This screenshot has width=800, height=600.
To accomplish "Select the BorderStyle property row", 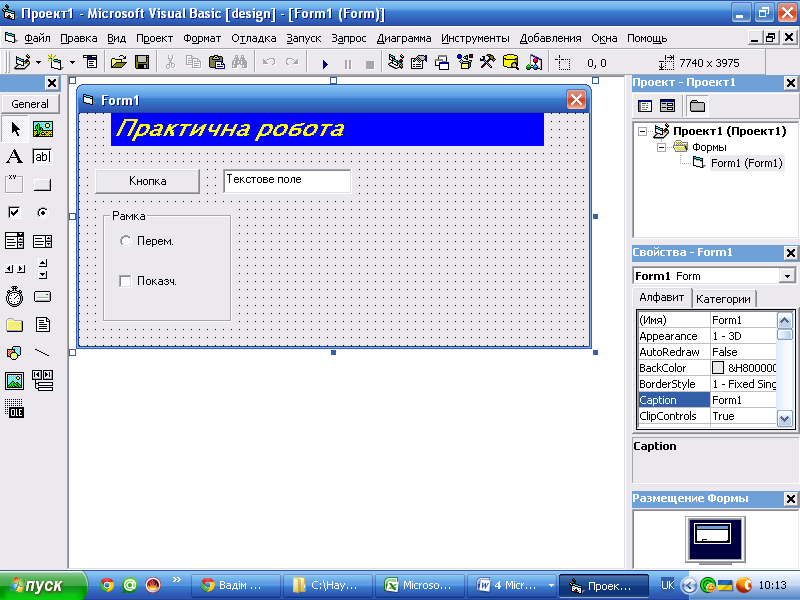I will tap(707, 384).
